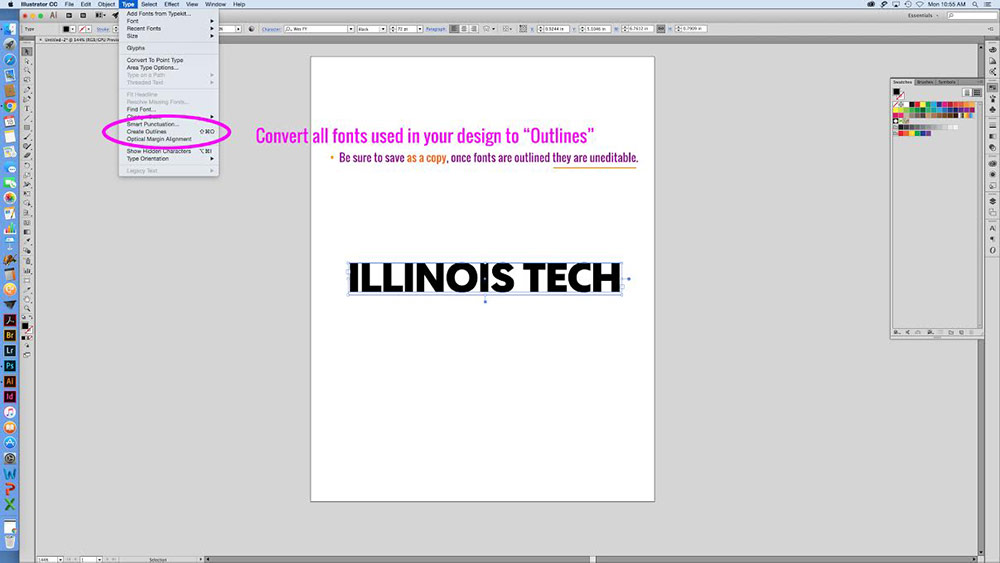Expand the Font submenu in Type menu
The image size is (1000, 563).
[x=169, y=21]
